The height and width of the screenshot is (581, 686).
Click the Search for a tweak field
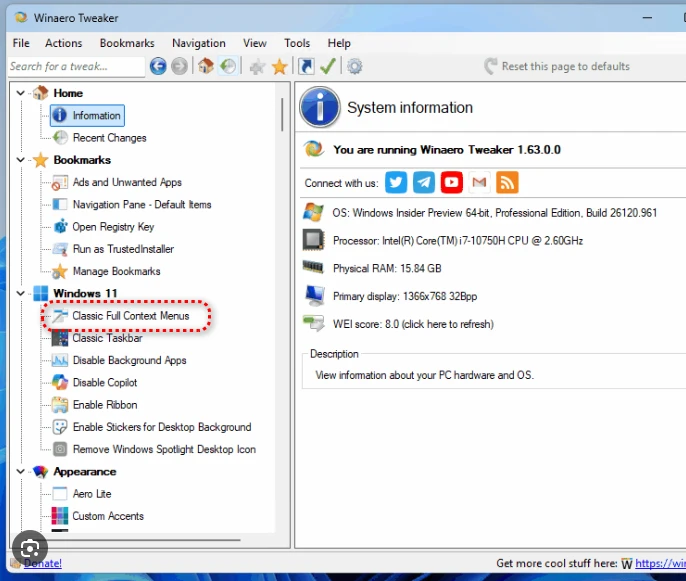(76, 66)
